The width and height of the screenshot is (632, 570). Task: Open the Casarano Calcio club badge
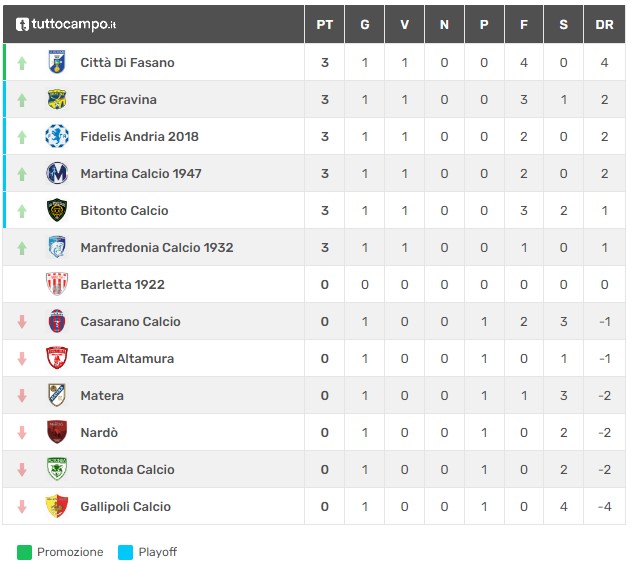(x=57, y=321)
